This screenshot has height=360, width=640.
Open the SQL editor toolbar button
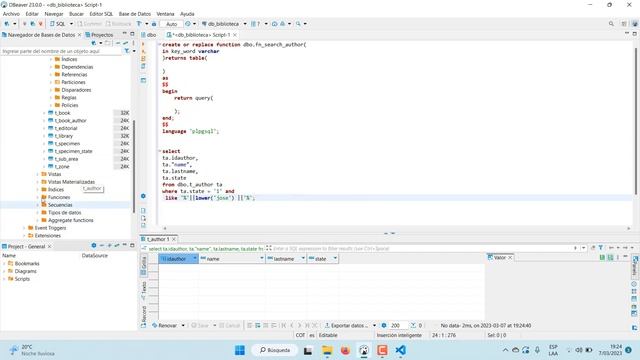[x=58, y=24]
